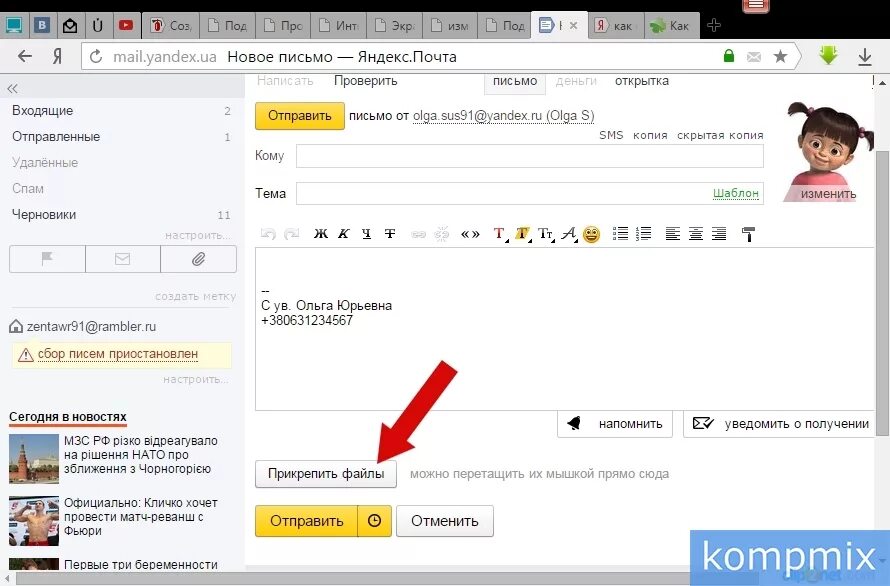Click the green download extension arrow icon
890x586 pixels.
[x=829, y=56]
